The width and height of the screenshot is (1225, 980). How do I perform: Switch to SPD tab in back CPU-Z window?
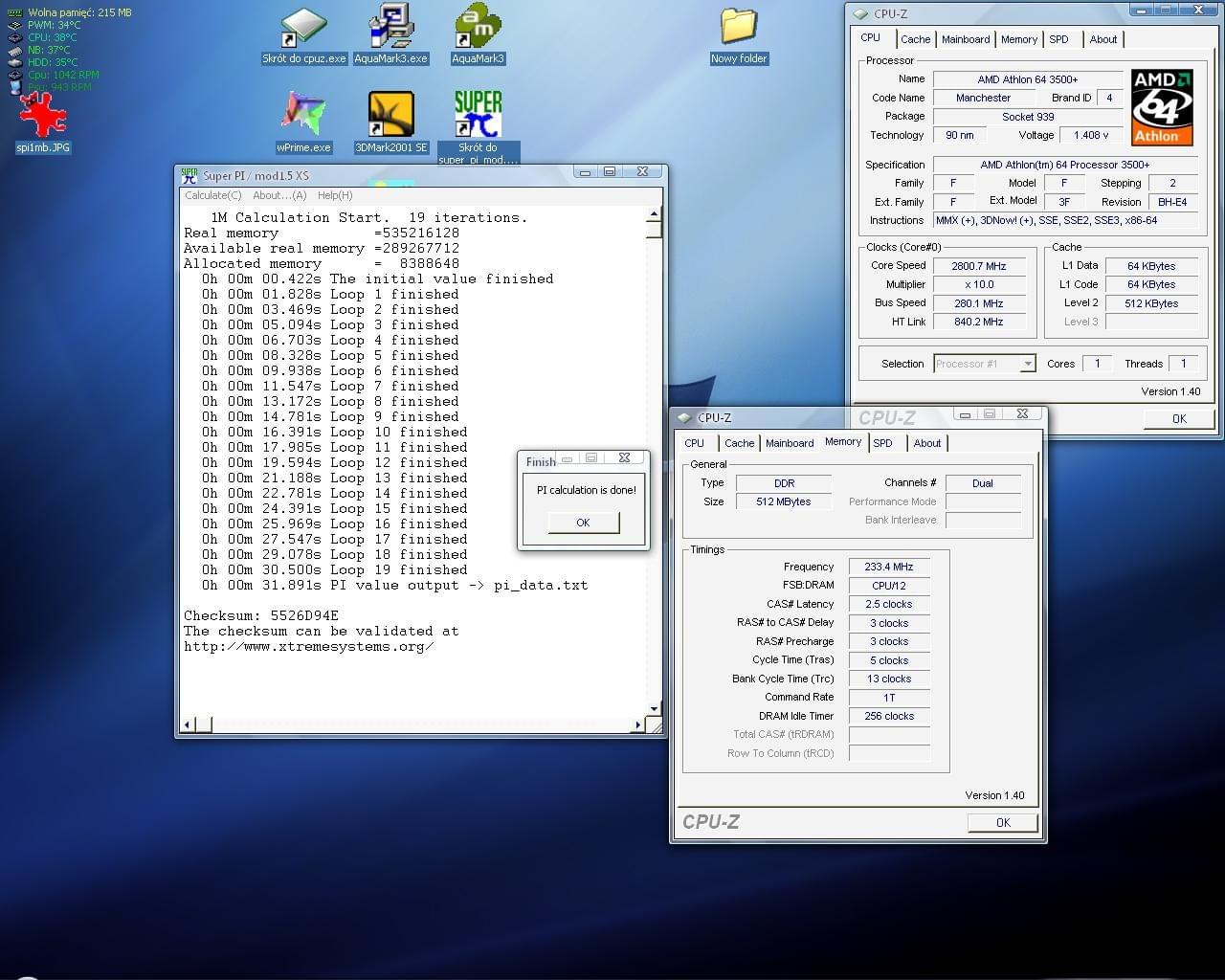pos(1058,39)
